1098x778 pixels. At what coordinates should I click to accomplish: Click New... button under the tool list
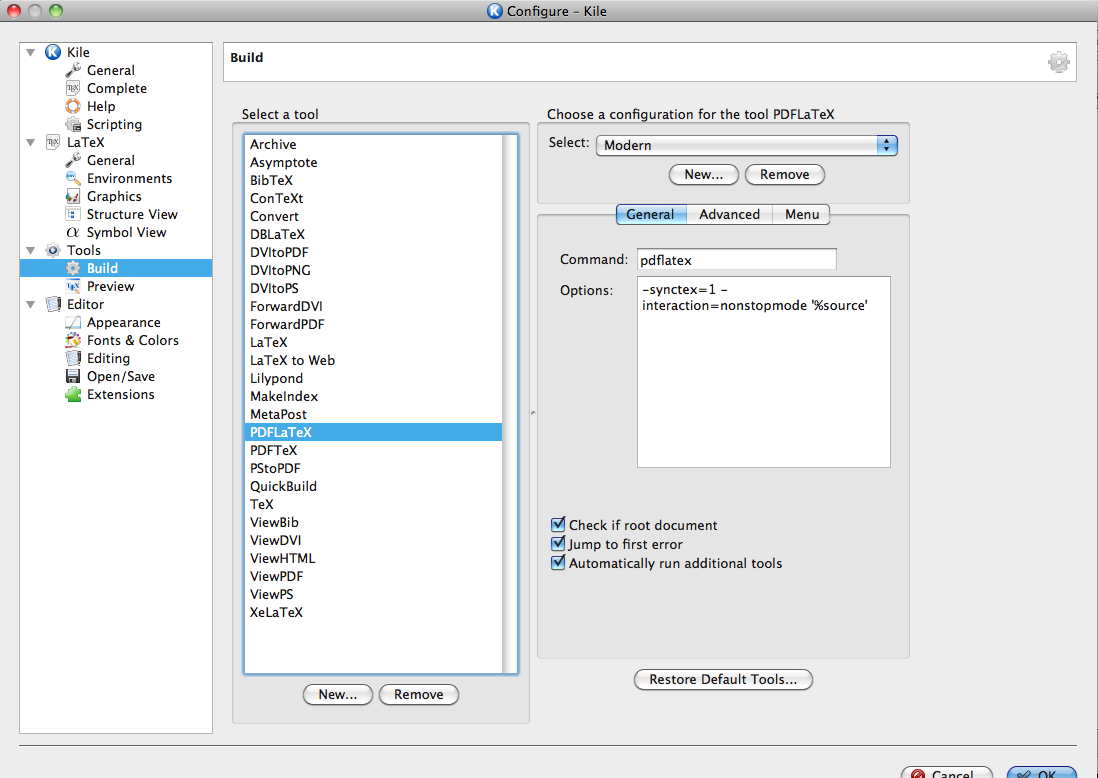pyautogui.click(x=338, y=694)
